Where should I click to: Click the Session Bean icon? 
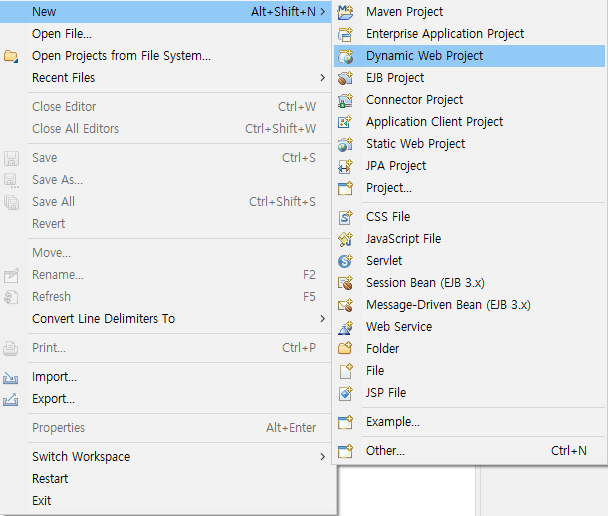pyautogui.click(x=345, y=283)
